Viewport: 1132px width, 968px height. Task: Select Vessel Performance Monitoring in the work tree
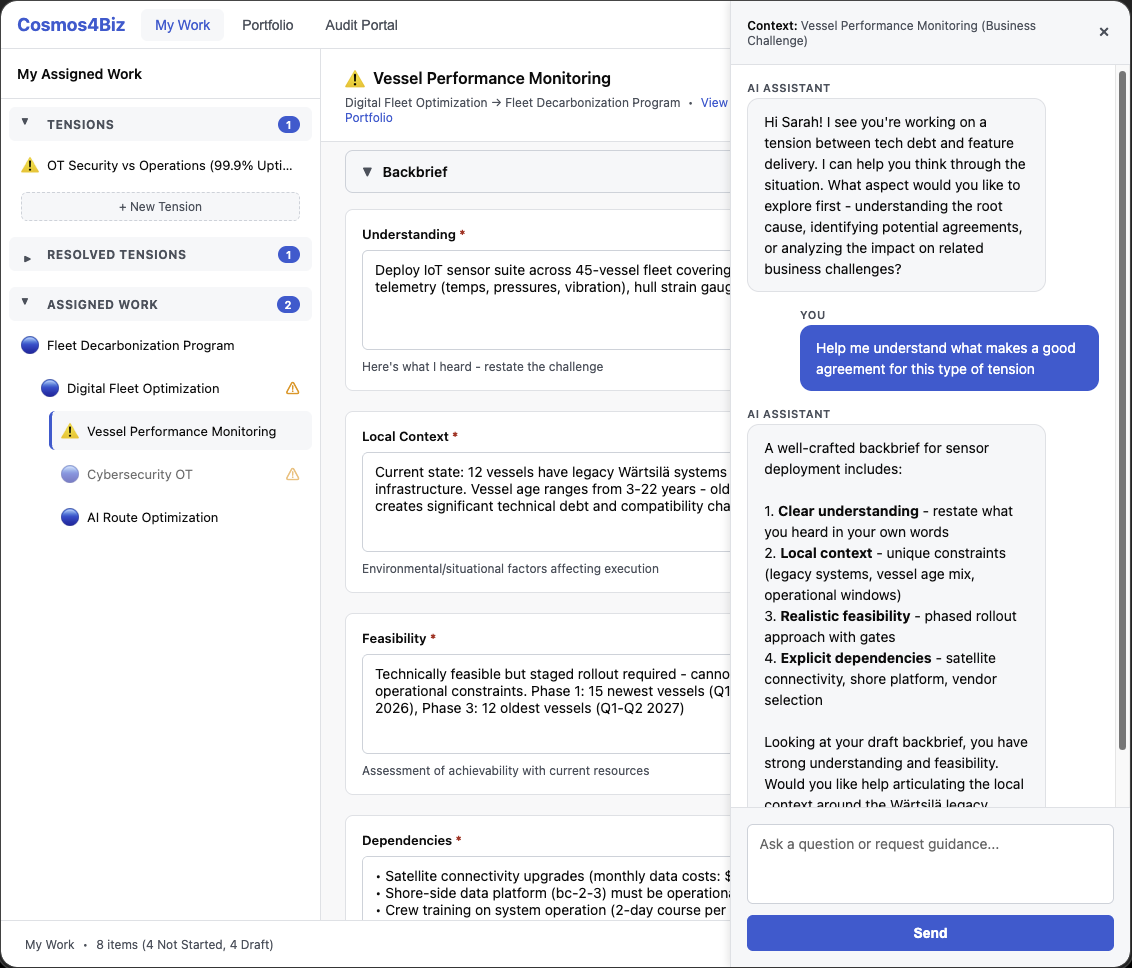point(181,432)
